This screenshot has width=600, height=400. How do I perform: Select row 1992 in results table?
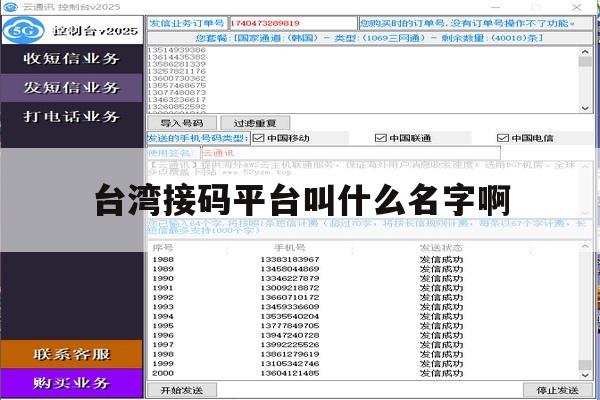364,297
